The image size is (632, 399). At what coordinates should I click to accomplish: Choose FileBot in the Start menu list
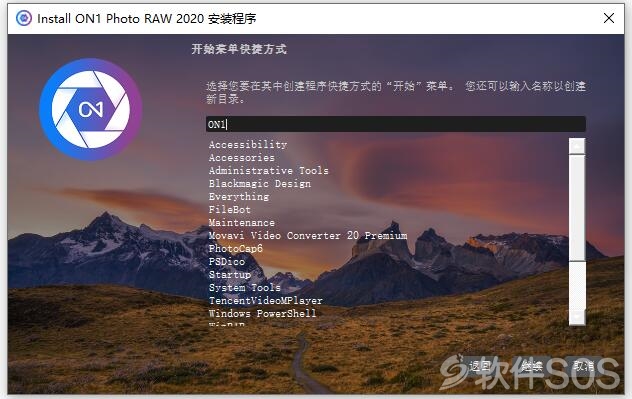click(x=229, y=210)
